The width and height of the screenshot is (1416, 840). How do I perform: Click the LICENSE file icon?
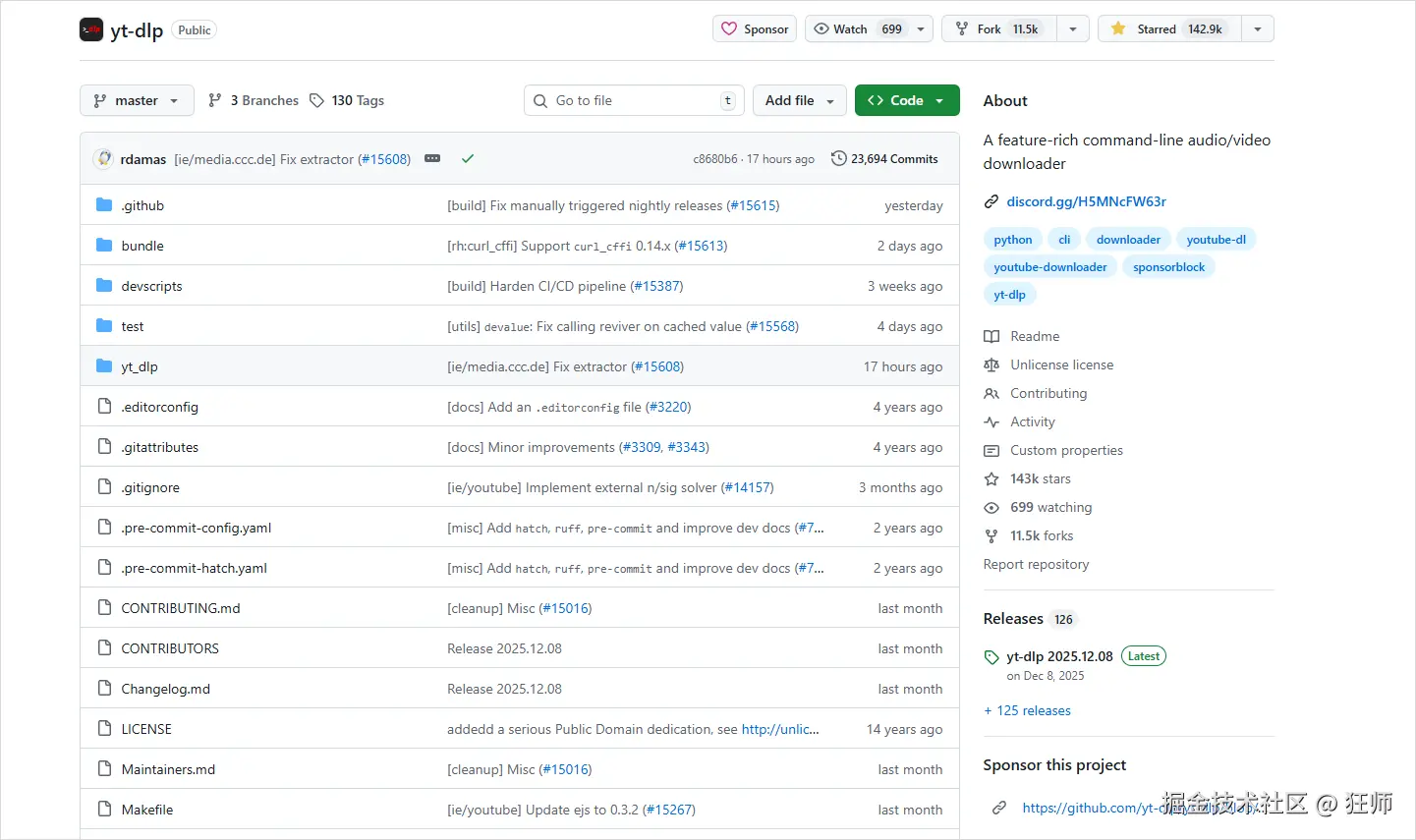[104, 728]
